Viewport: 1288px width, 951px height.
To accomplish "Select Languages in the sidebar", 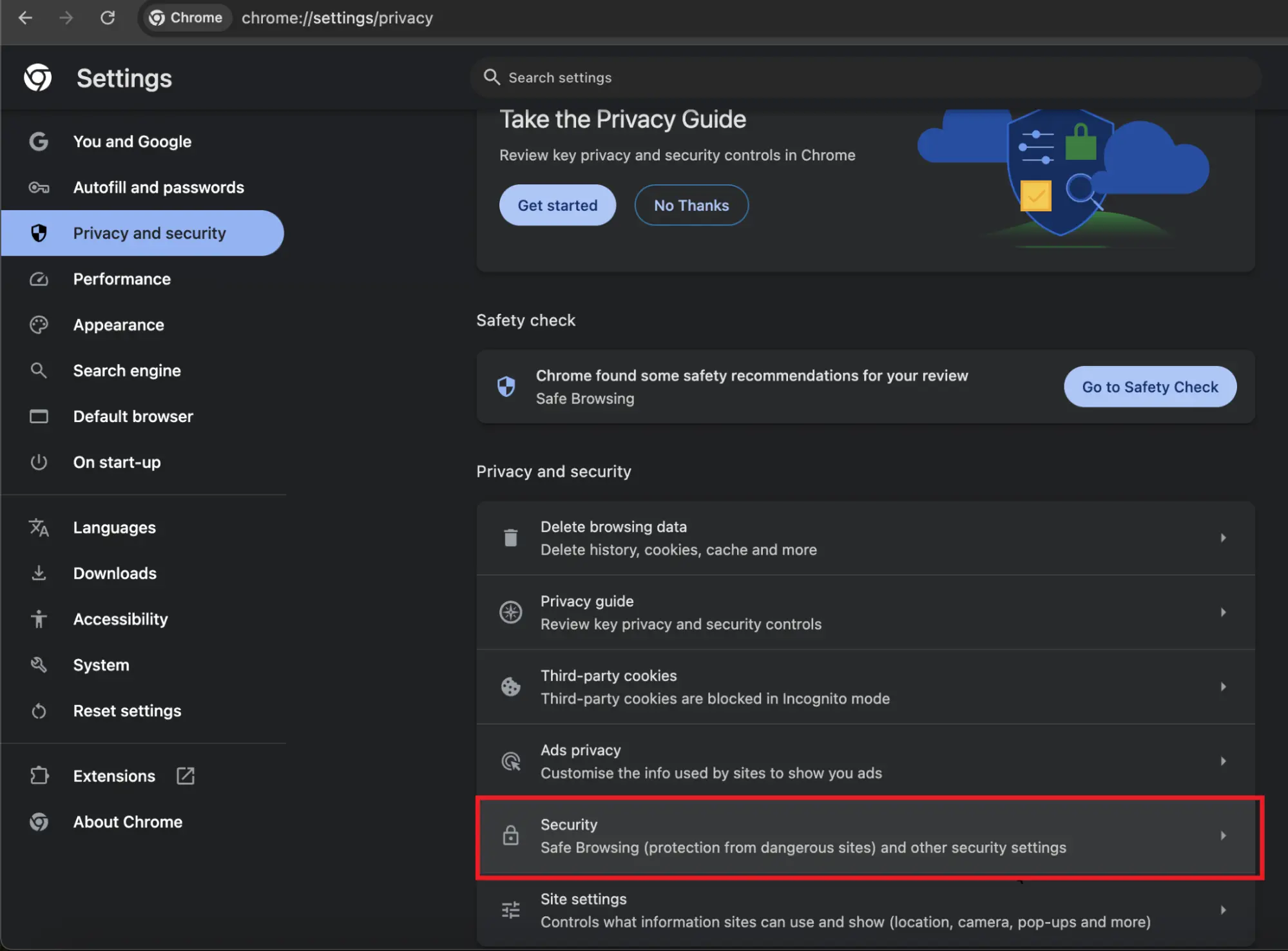I will (x=114, y=527).
